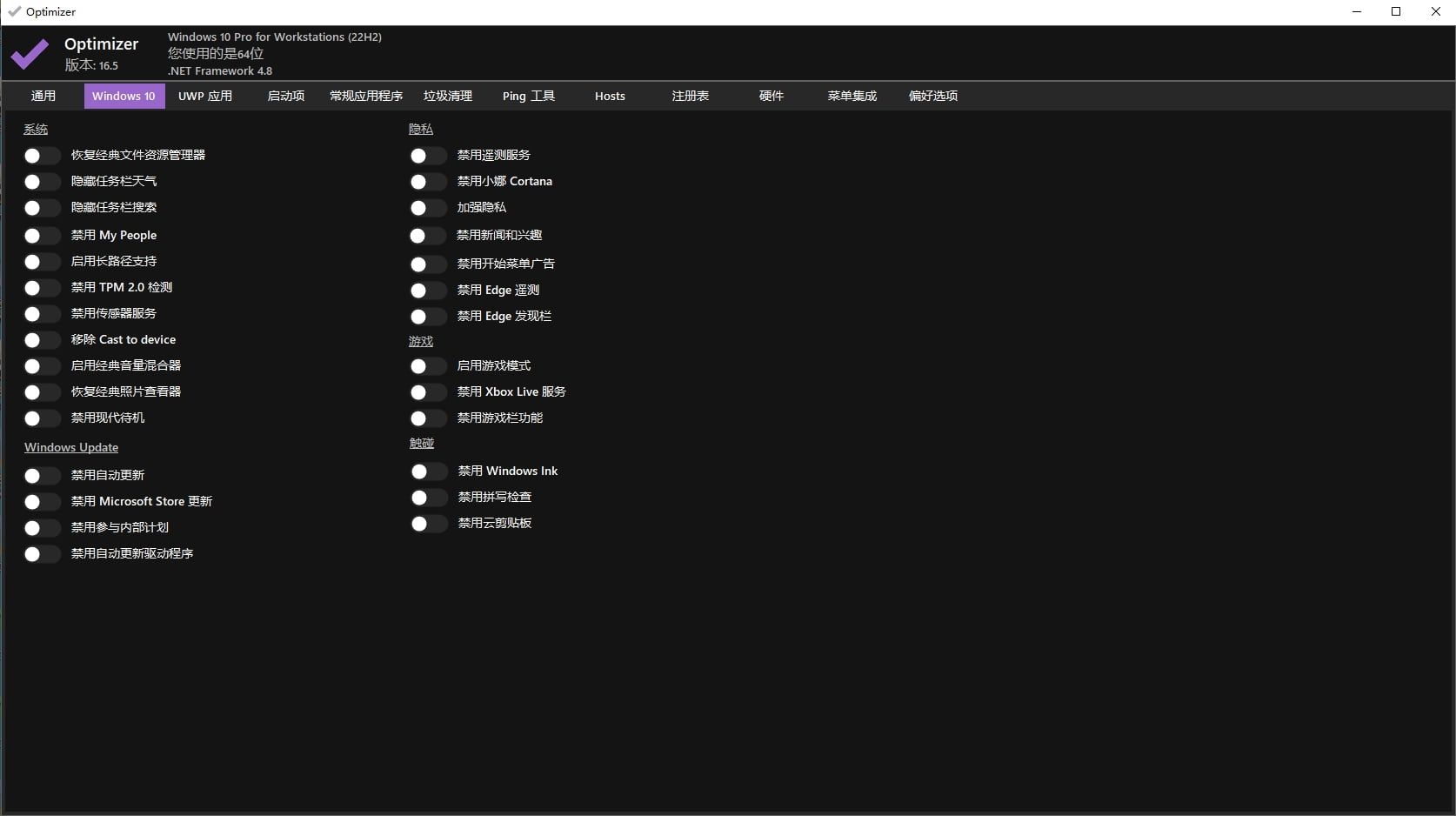Toggle 恢复经典照片查看器 switch
This screenshot has height=816, width=1456.
coord(41,392)
